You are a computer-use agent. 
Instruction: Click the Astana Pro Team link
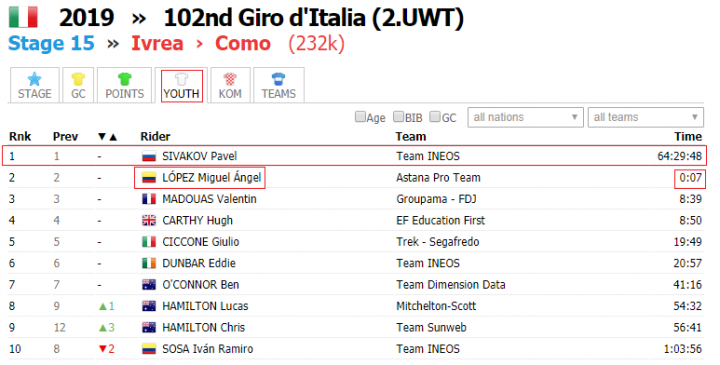click(x=439, y=178)
